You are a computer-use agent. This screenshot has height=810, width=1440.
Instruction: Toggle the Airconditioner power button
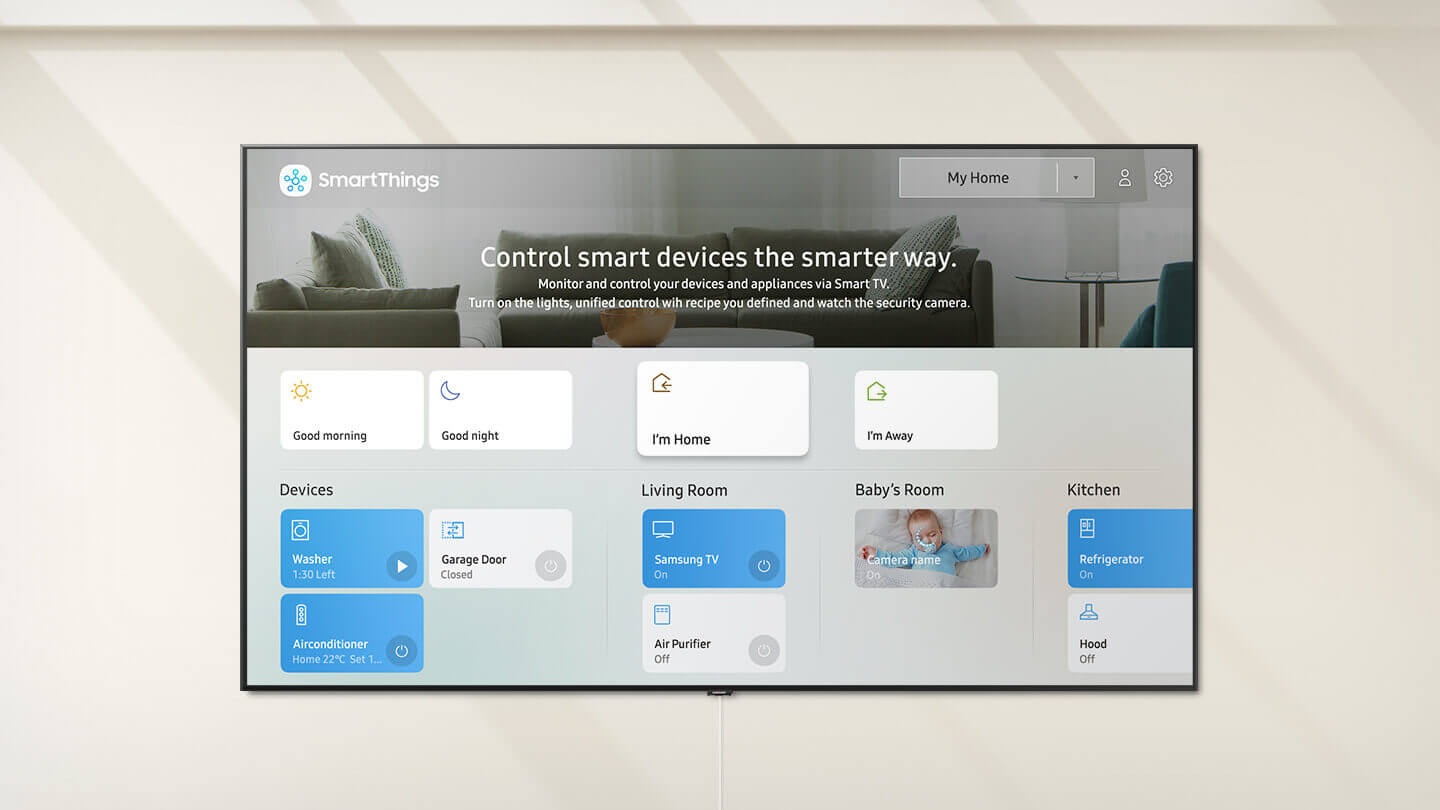coord(402,651)
